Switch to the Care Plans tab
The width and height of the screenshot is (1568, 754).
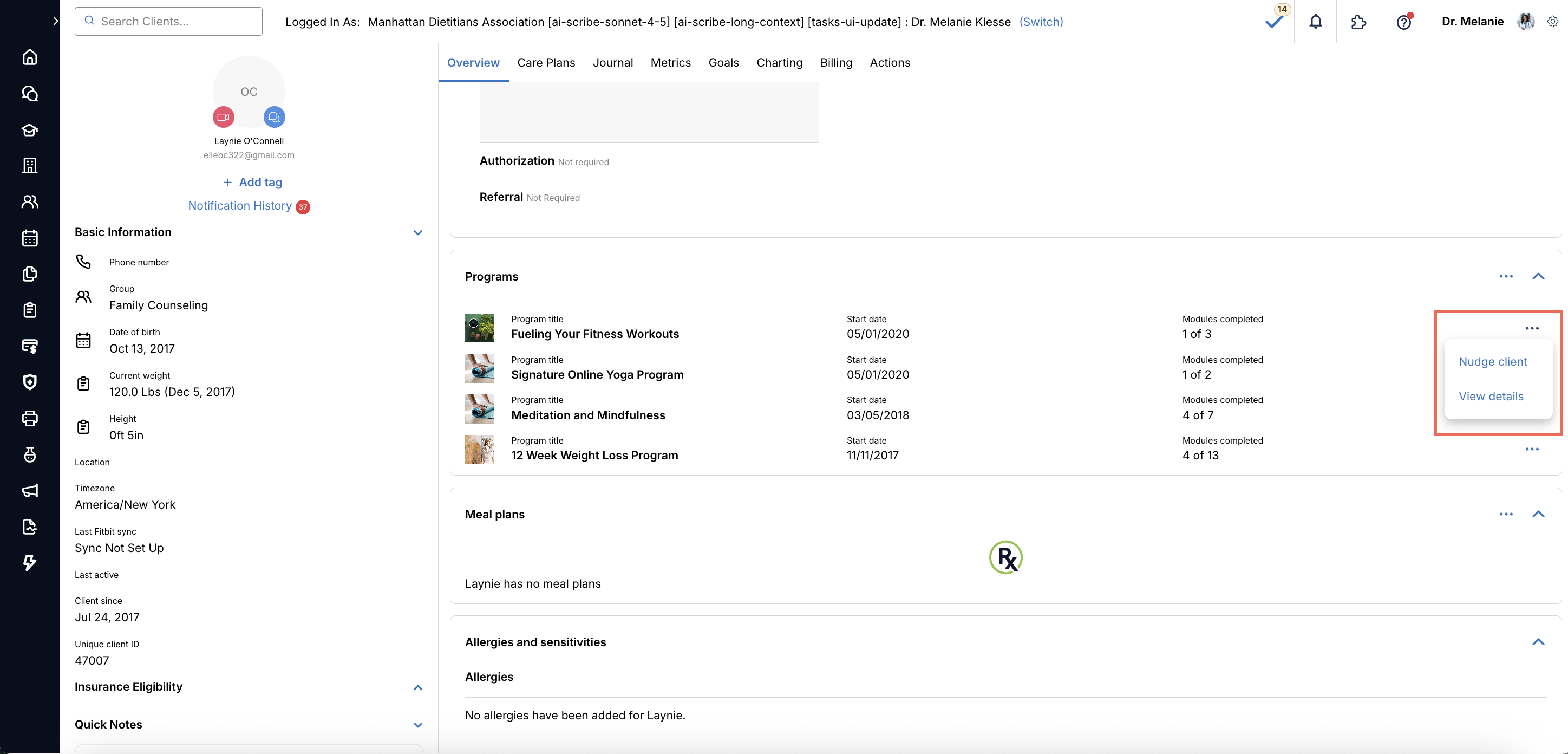pyautogui.click(x=545, y=63)
